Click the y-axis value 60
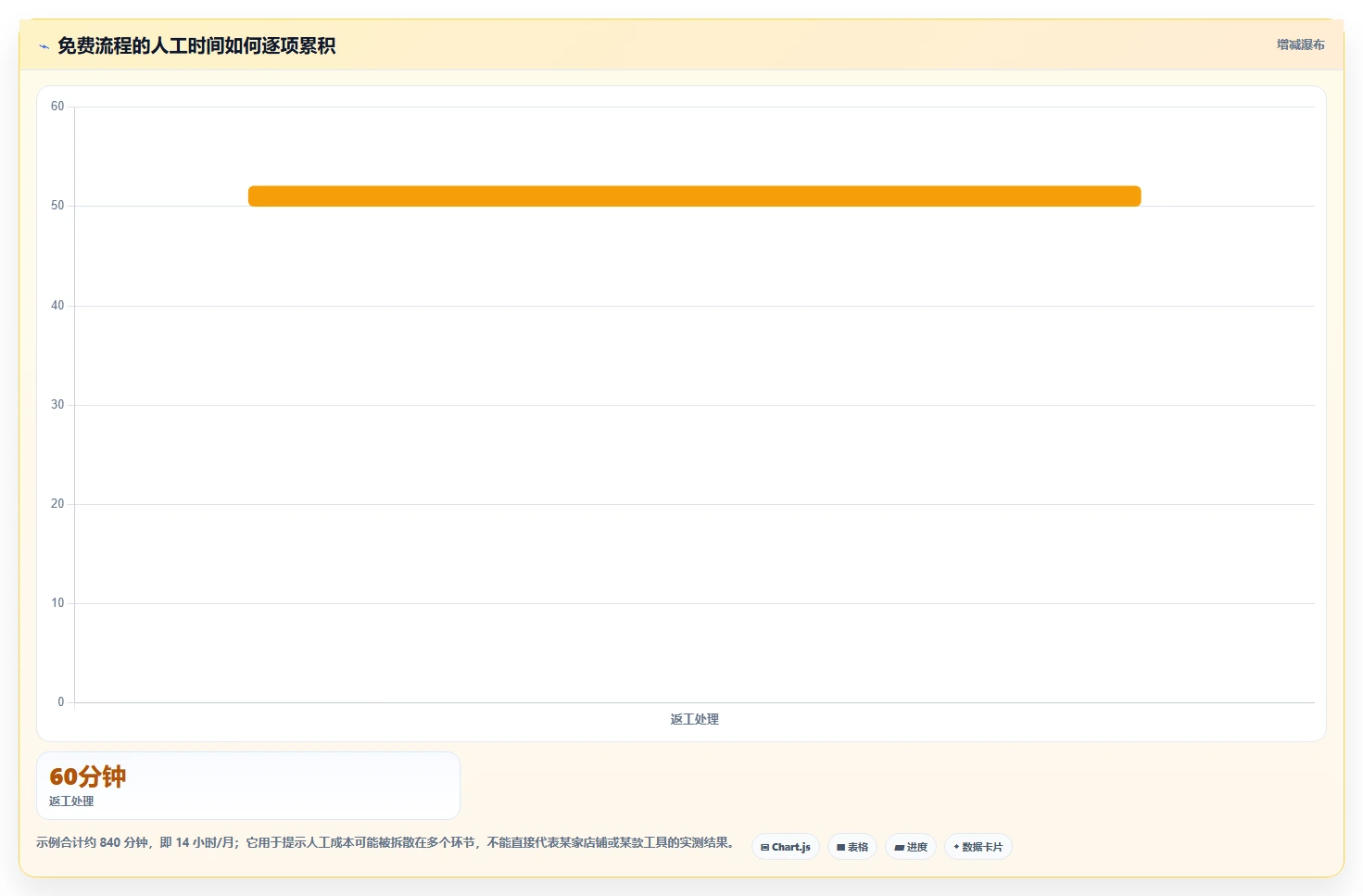This screenshot has height=896, width=1363. pos(57,107)
